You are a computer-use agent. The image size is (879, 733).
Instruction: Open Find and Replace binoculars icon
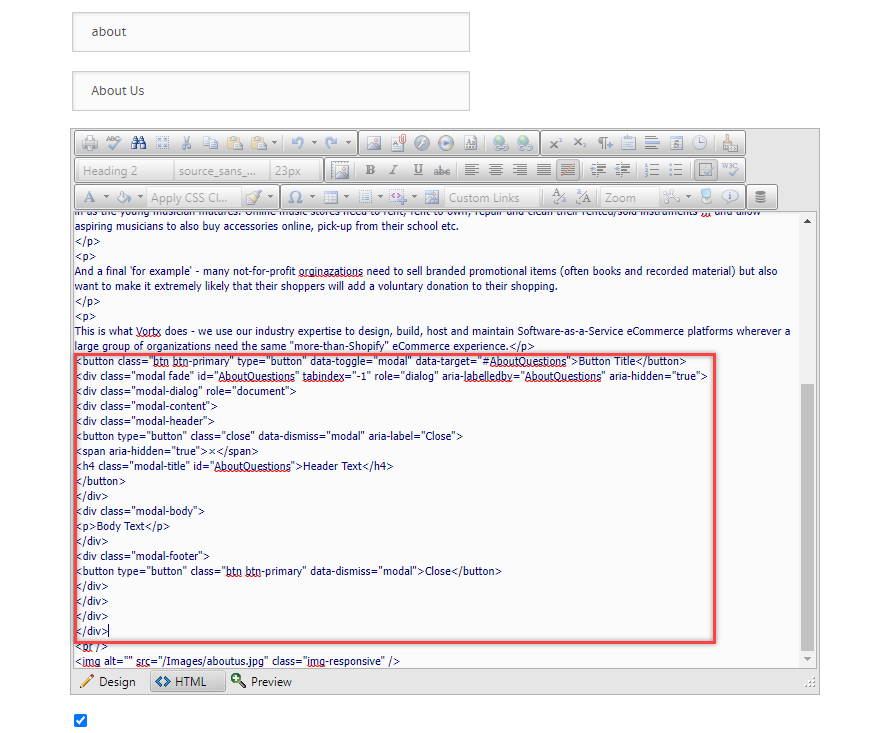[x=139, y=143]
